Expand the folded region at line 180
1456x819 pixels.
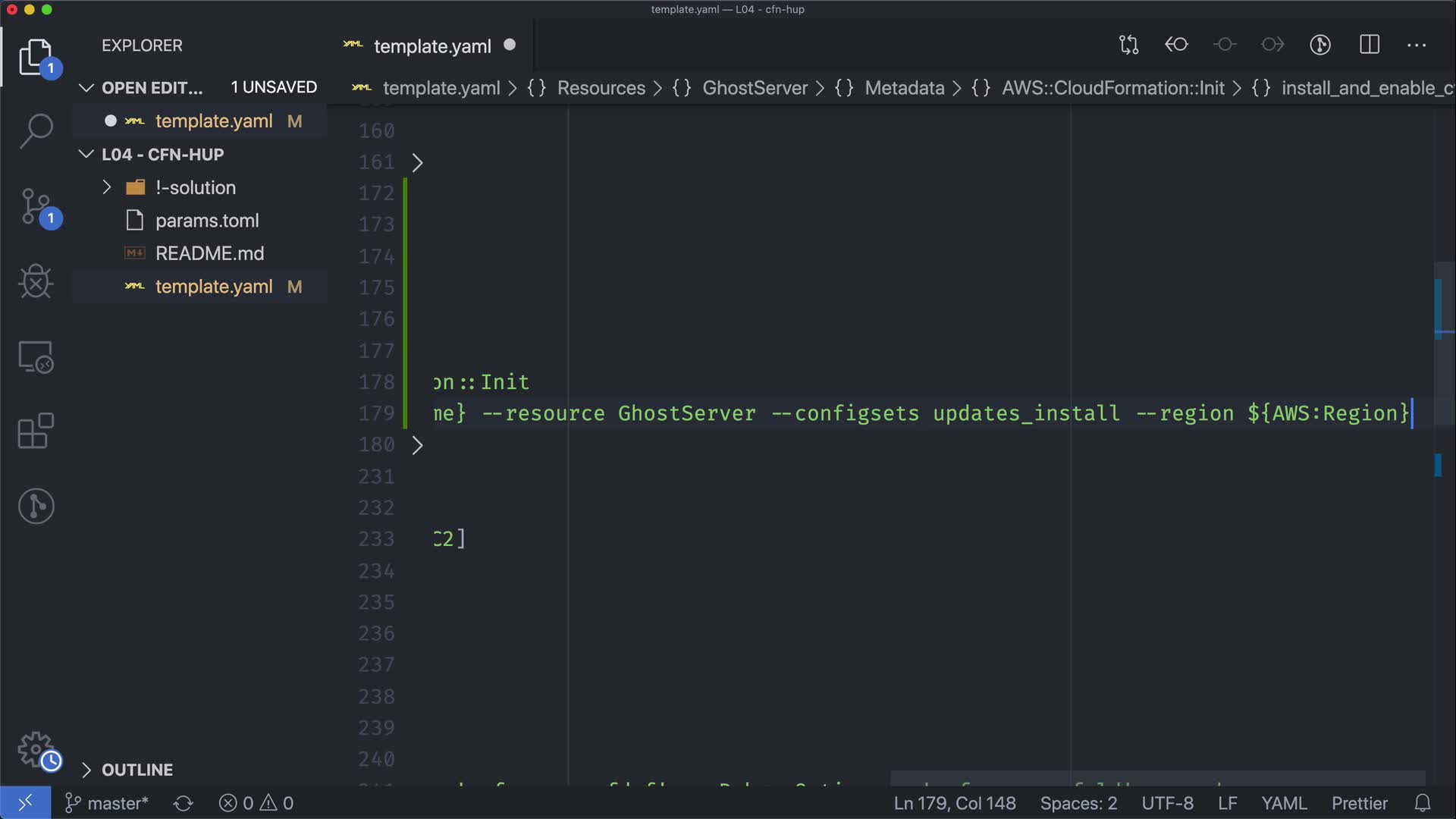(417, 445)
